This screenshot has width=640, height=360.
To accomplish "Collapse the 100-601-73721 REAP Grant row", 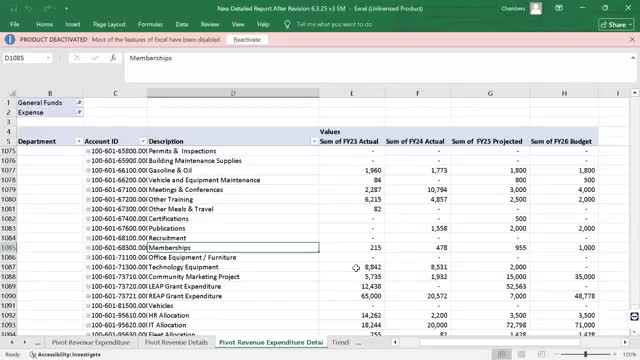I will [x=88, y=296].
